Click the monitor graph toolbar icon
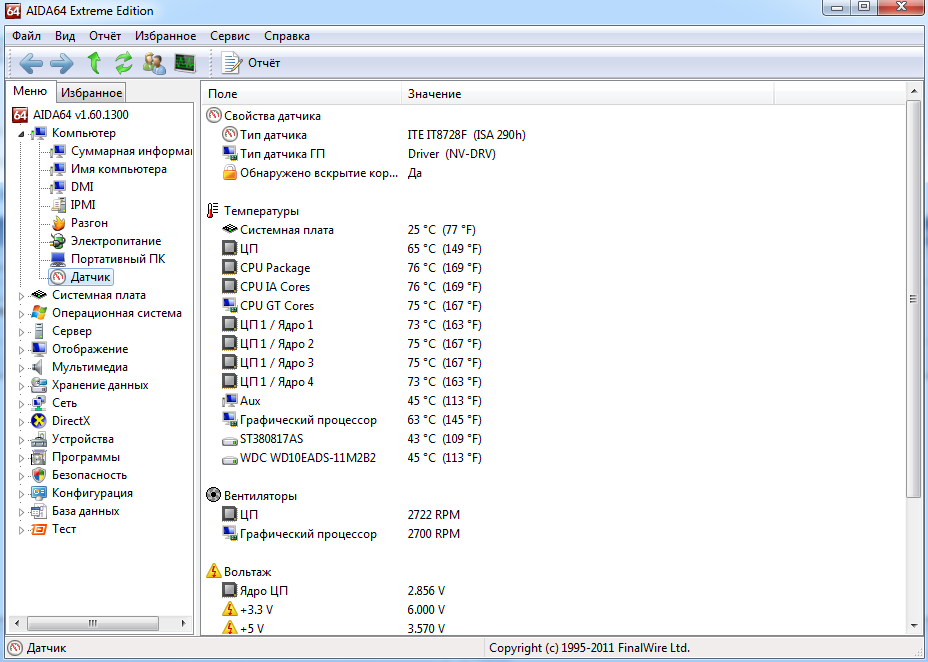This screenshot has height=662, width=928. pyautogui.click(x=185, y=63)
